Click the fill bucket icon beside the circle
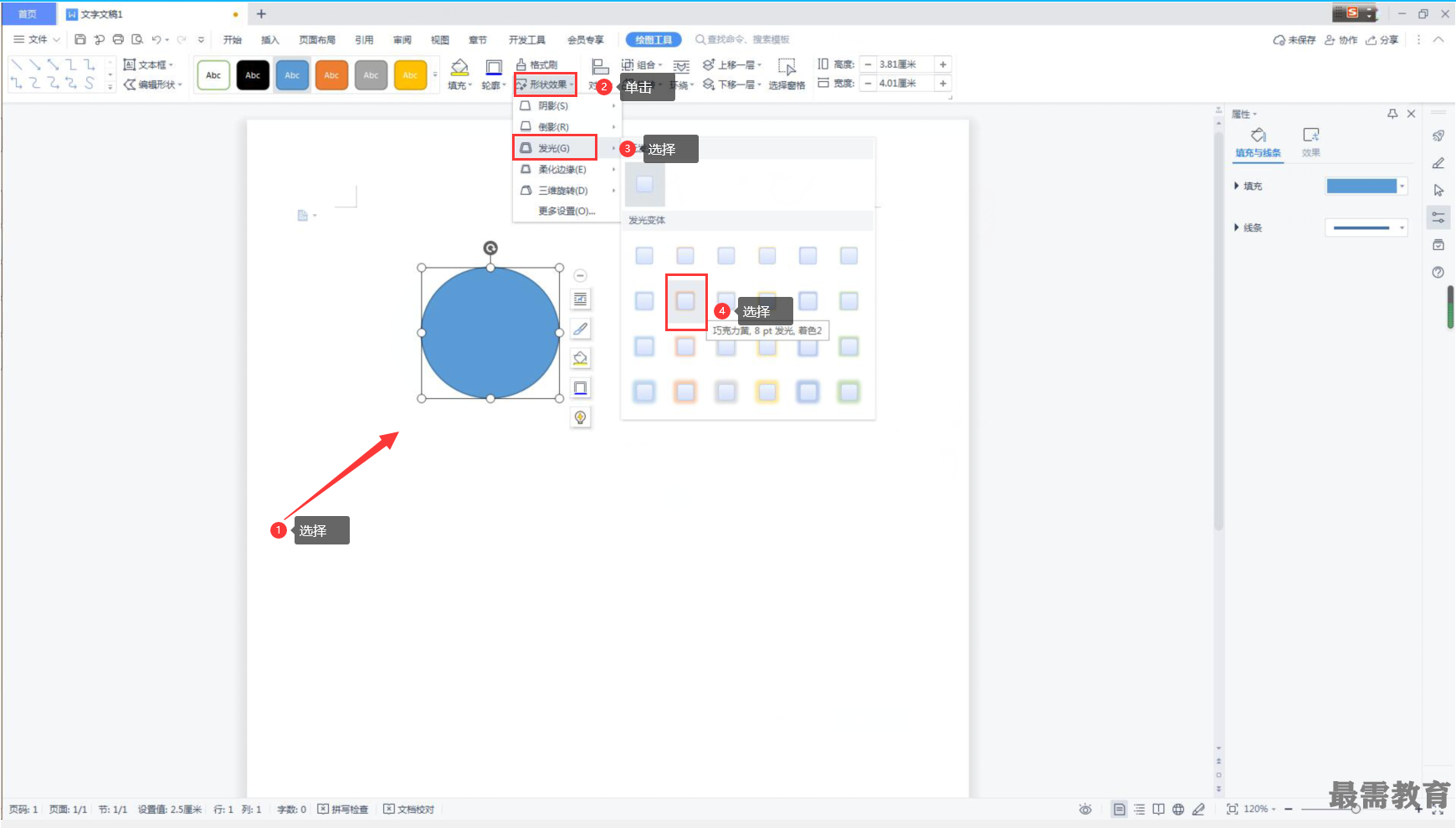This screenshot has width=1456, height=828. [x=581, y=358]
